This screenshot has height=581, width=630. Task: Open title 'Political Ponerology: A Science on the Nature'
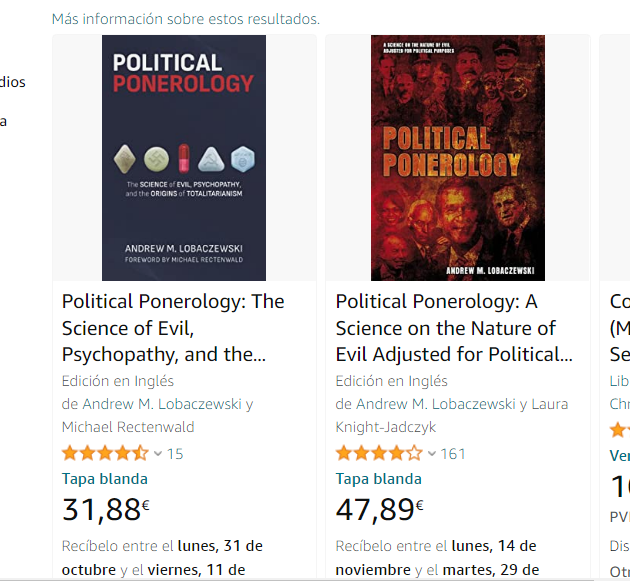(x=454, y=328)
